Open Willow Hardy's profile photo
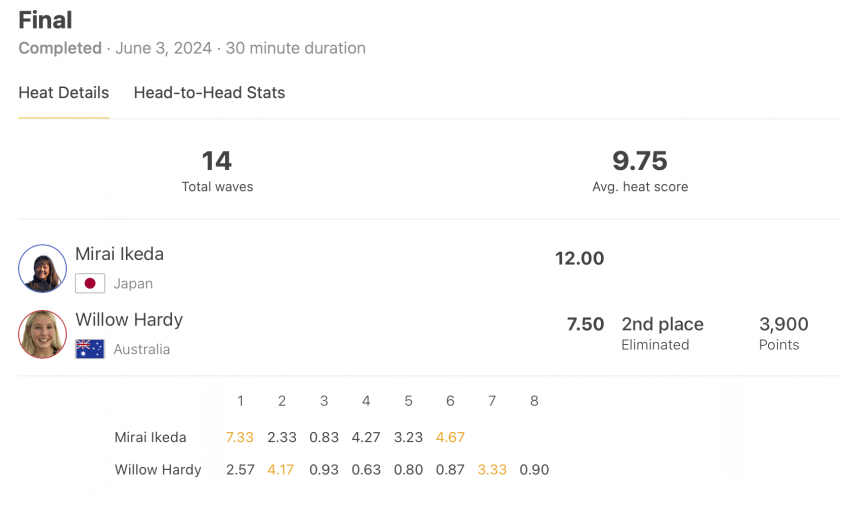 pyautogui.click(x=43, y=334)
